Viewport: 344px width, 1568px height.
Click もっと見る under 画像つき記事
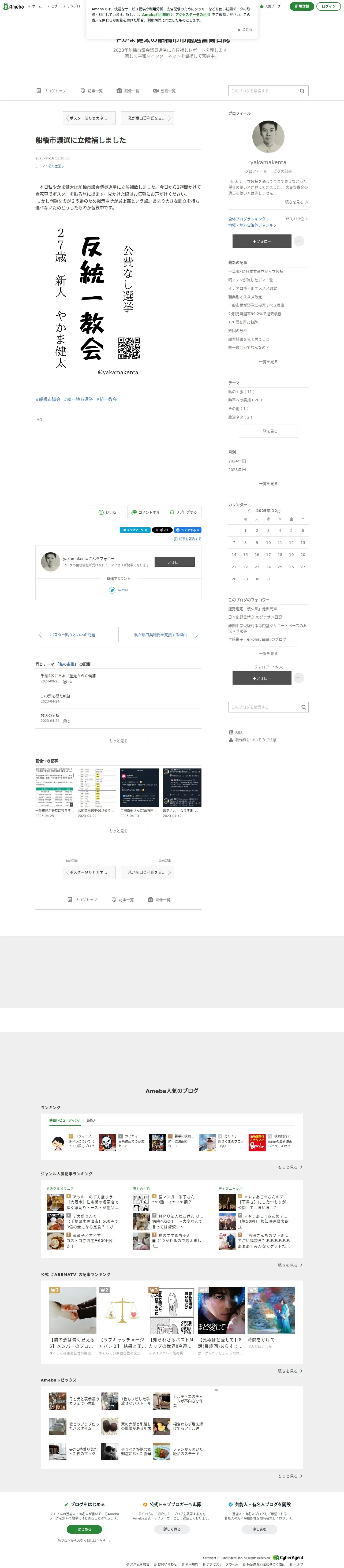[x=118, y=831]
